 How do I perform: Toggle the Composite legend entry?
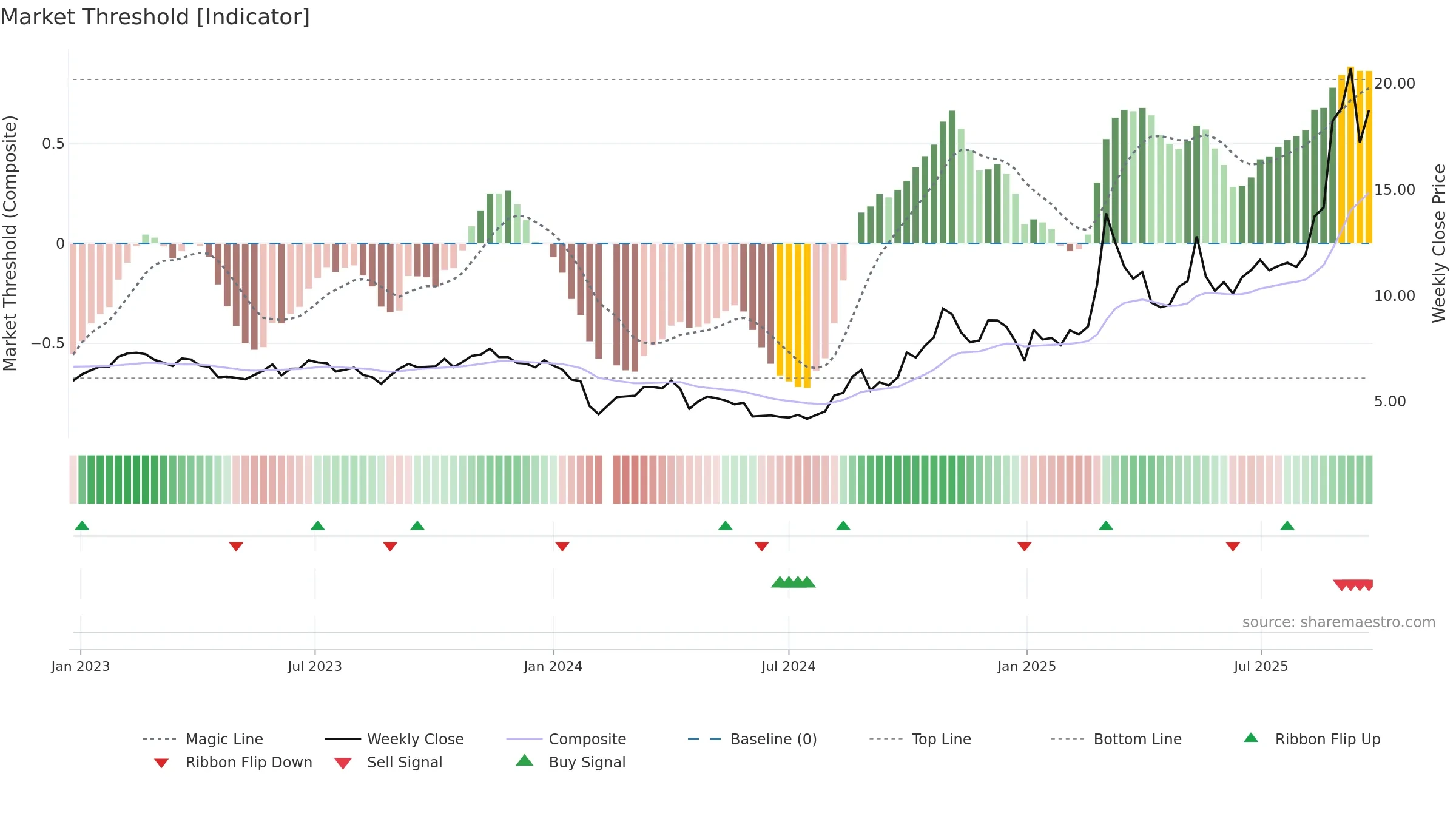point(566,739)
